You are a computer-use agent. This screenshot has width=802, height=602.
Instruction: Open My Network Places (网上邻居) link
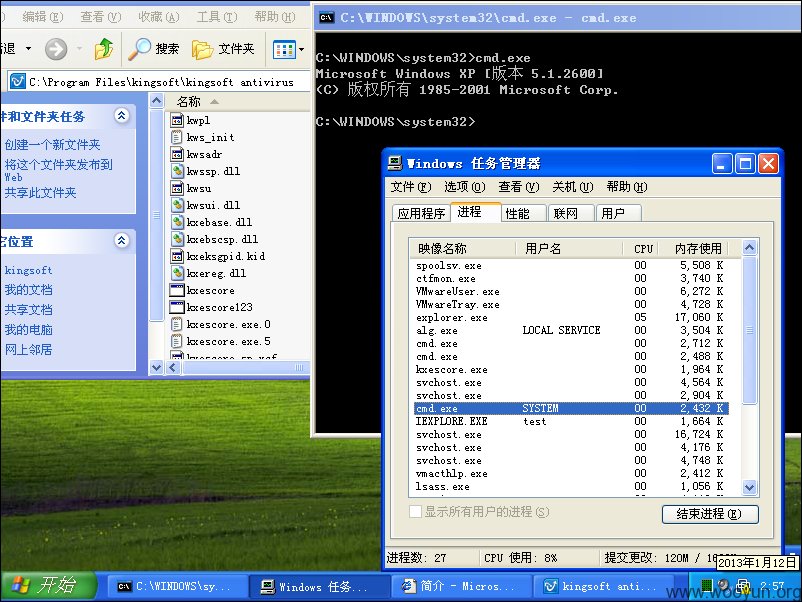(28, 350)
